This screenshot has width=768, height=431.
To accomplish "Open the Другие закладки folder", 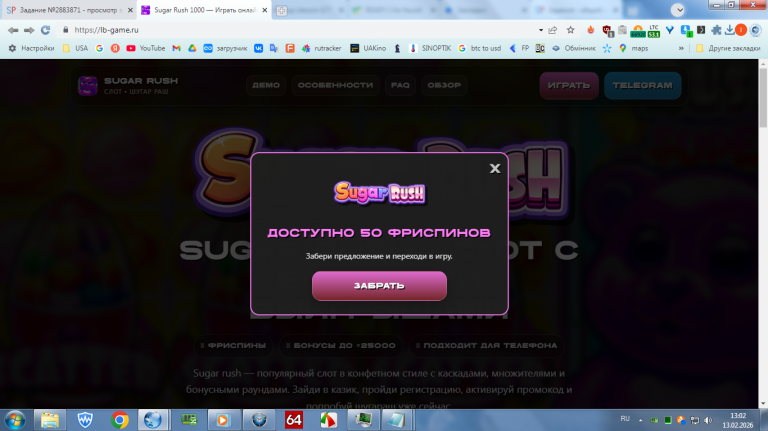I will [x=728, y=48].
